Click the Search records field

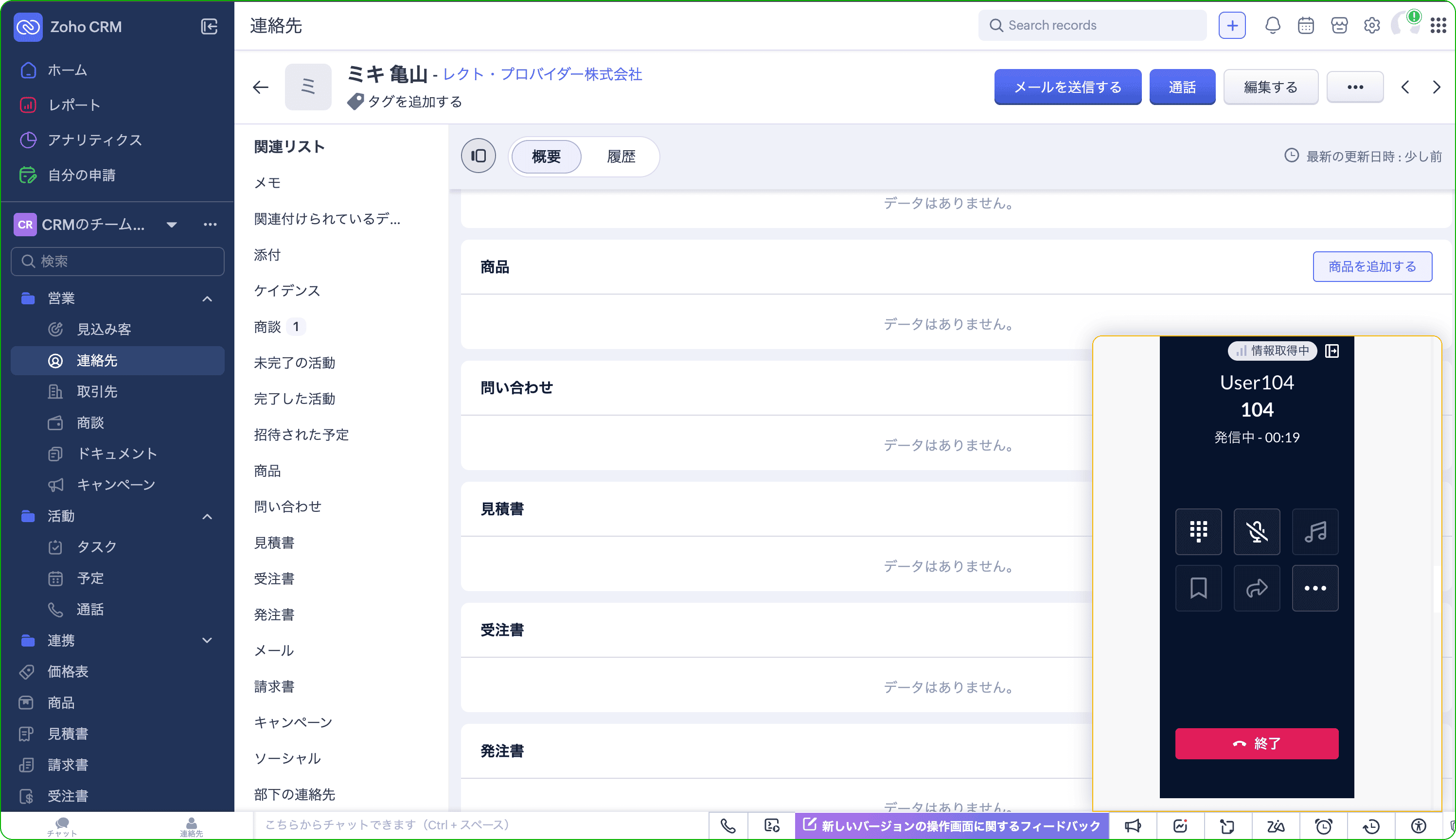[x=1091, y=25]
